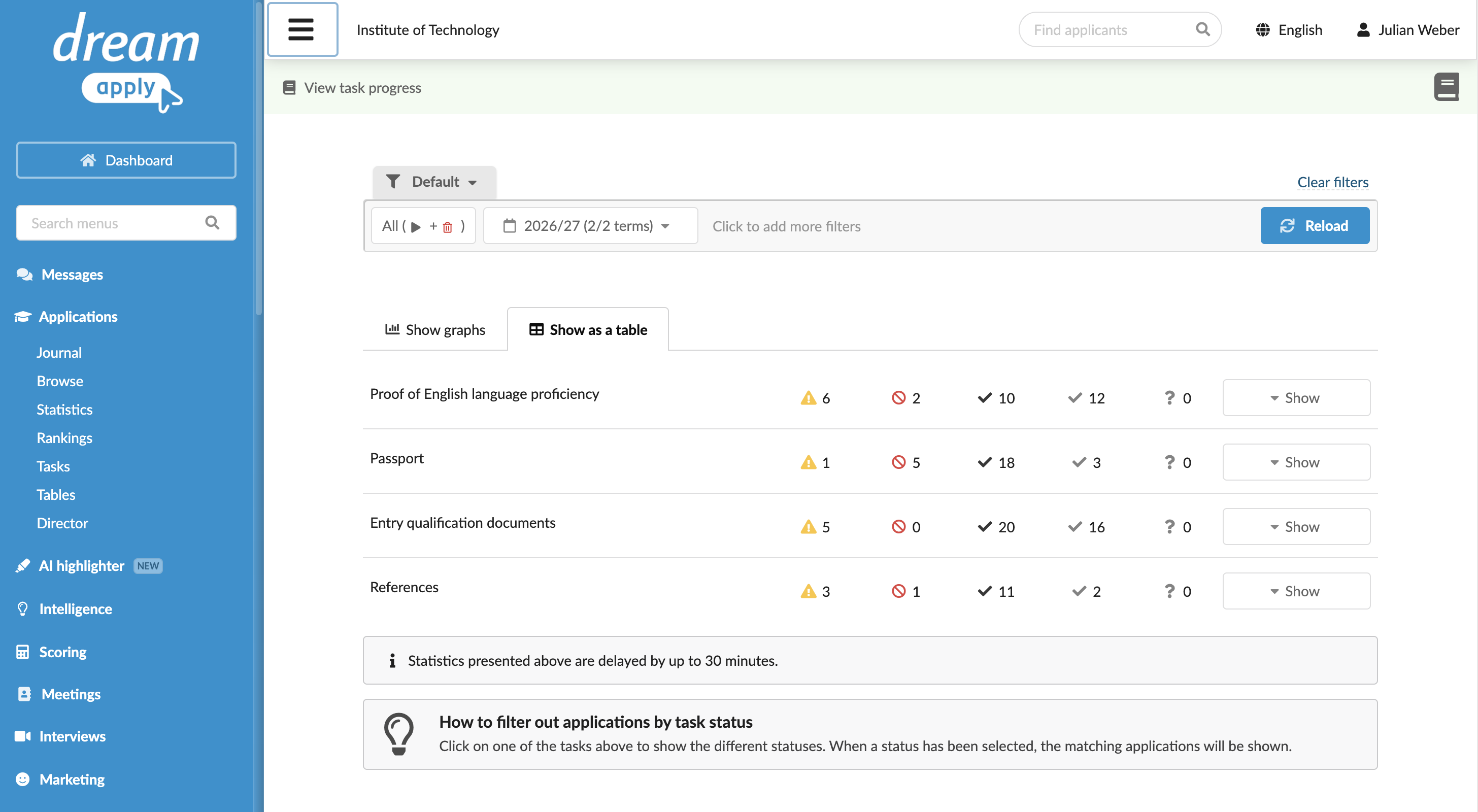The width and height of the screenshot is (1478, 812).
Task: Open Scoring in the sidebar
Action: pyautogui.click(x=51, y=652)
